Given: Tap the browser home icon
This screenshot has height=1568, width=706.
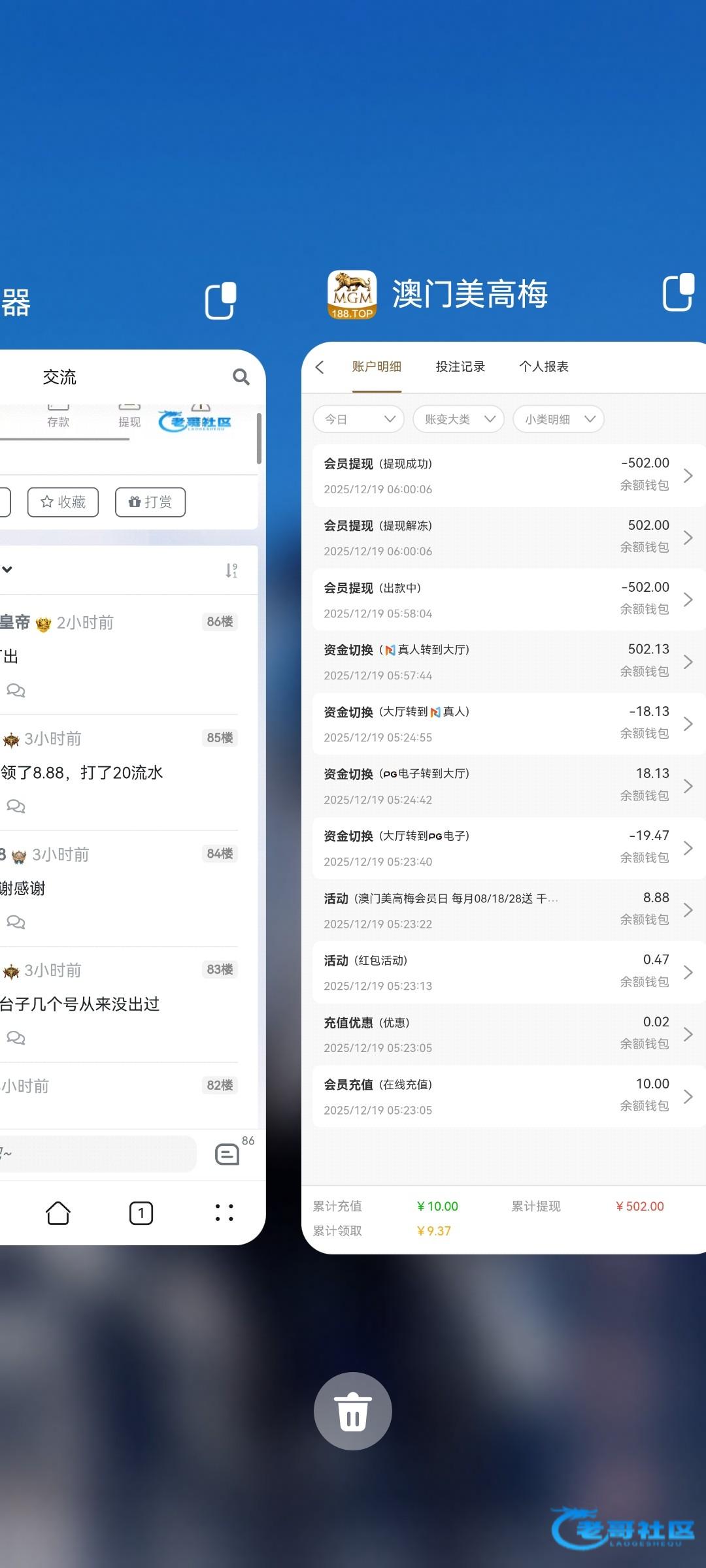Looking at the screenshot, I should coord(58,1213).
